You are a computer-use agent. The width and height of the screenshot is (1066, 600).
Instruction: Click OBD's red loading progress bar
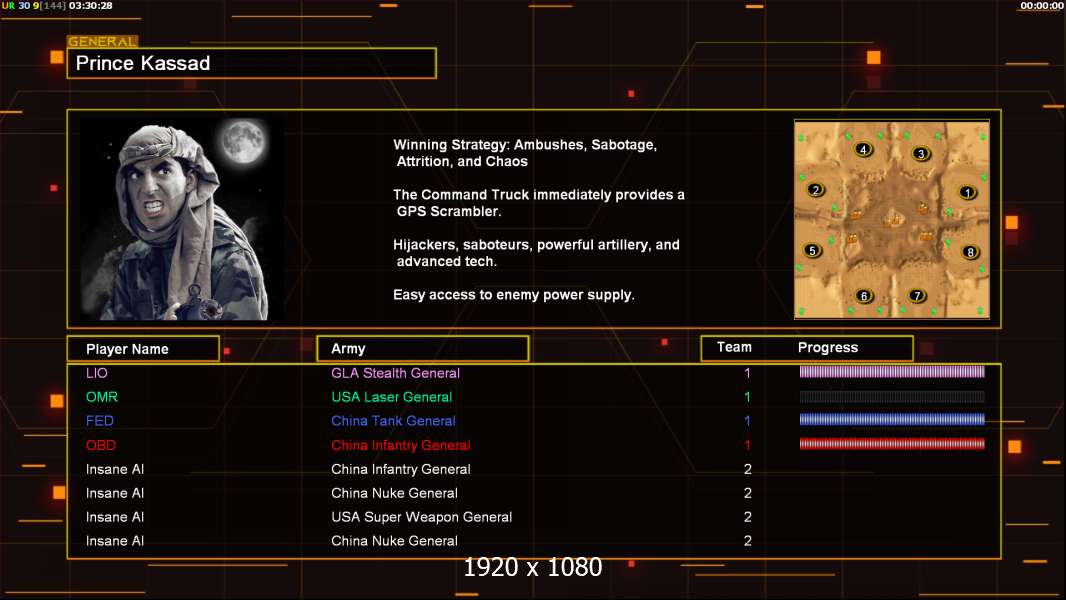pos(892,444)
